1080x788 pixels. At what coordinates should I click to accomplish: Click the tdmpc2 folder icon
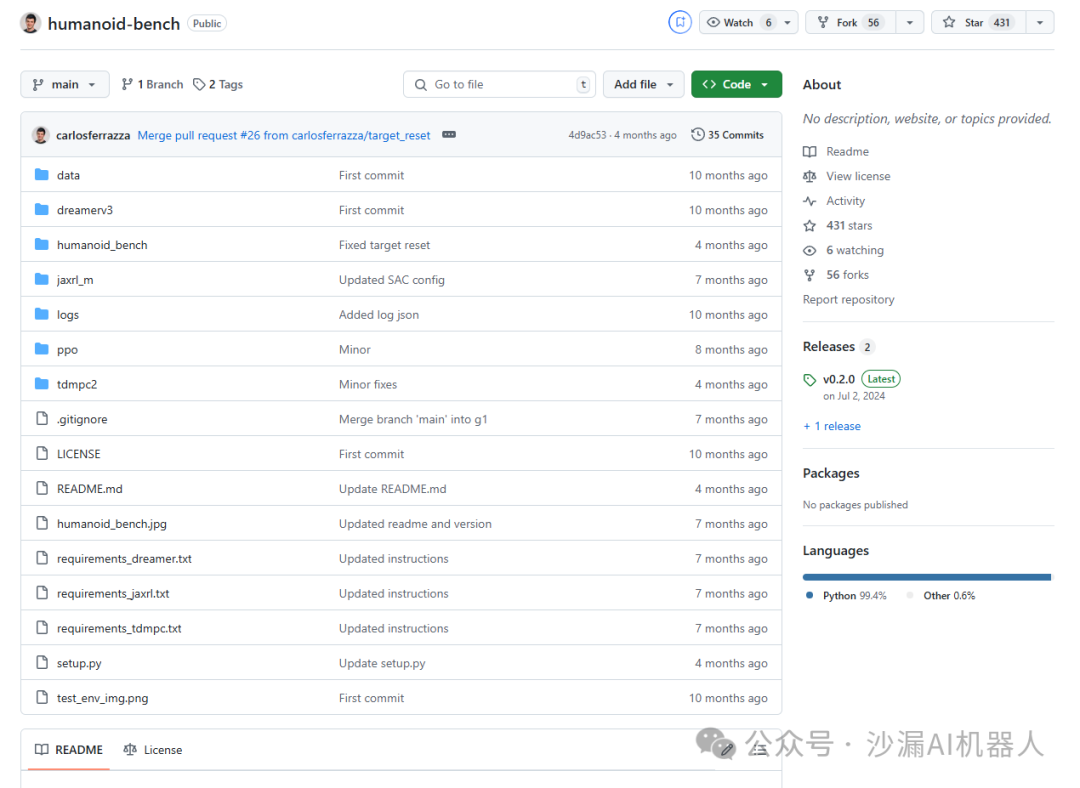[x=42, y=384]
